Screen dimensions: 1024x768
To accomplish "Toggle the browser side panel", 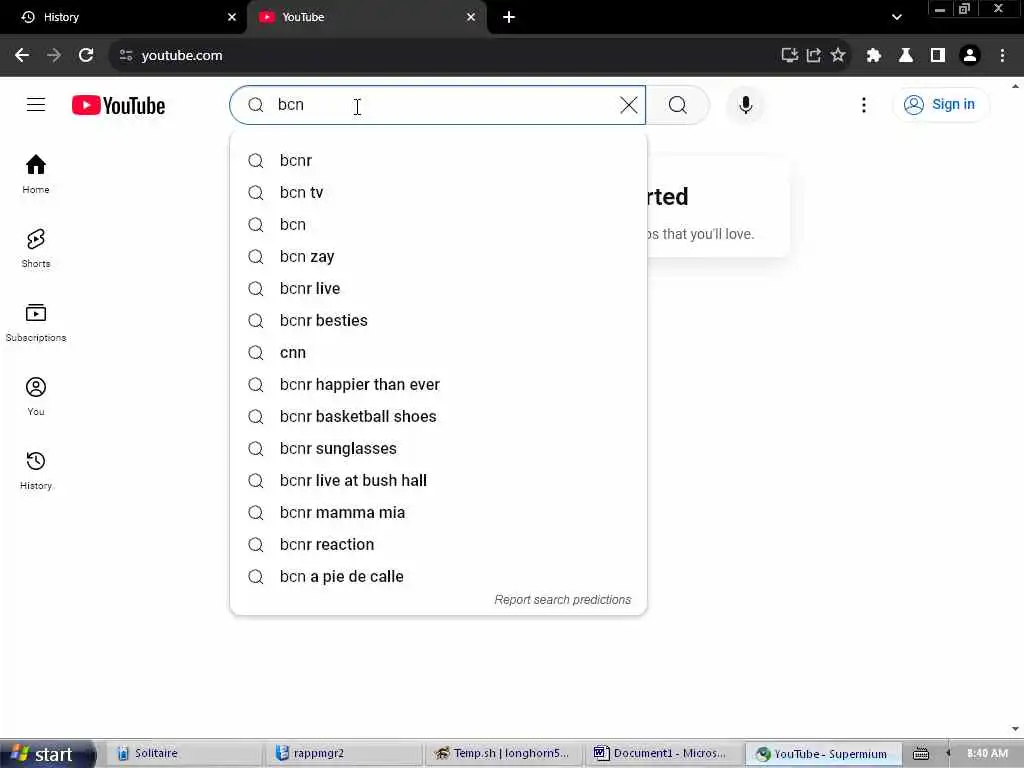I will [938, 56].
